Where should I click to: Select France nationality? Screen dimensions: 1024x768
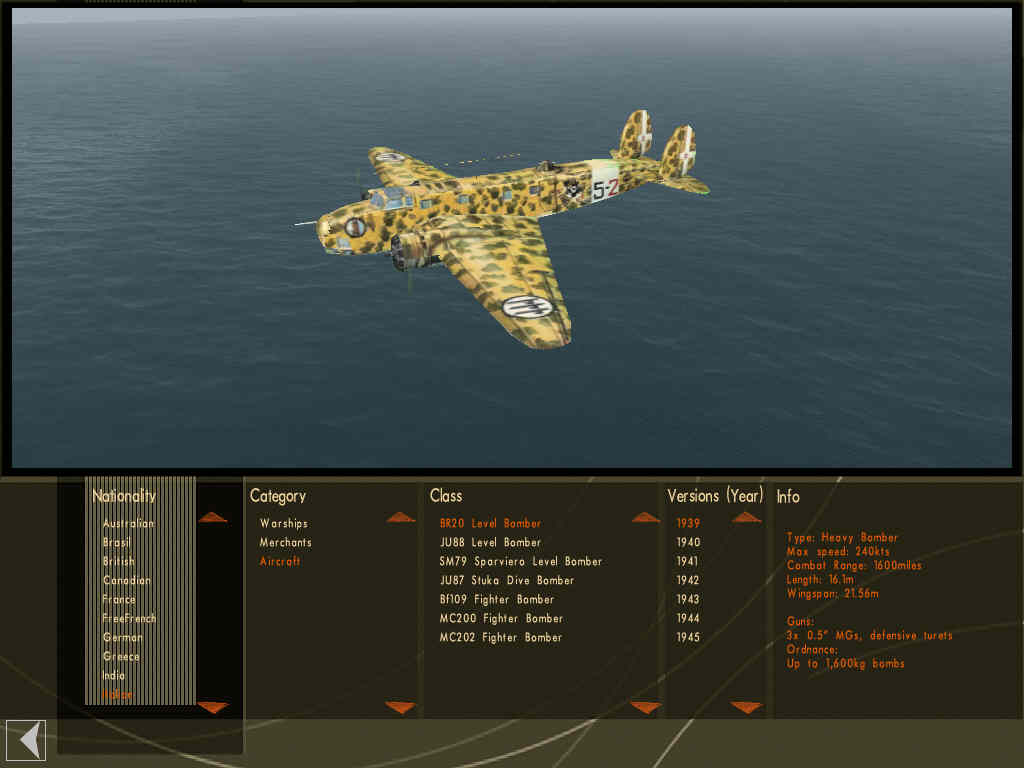click(119, 600)
